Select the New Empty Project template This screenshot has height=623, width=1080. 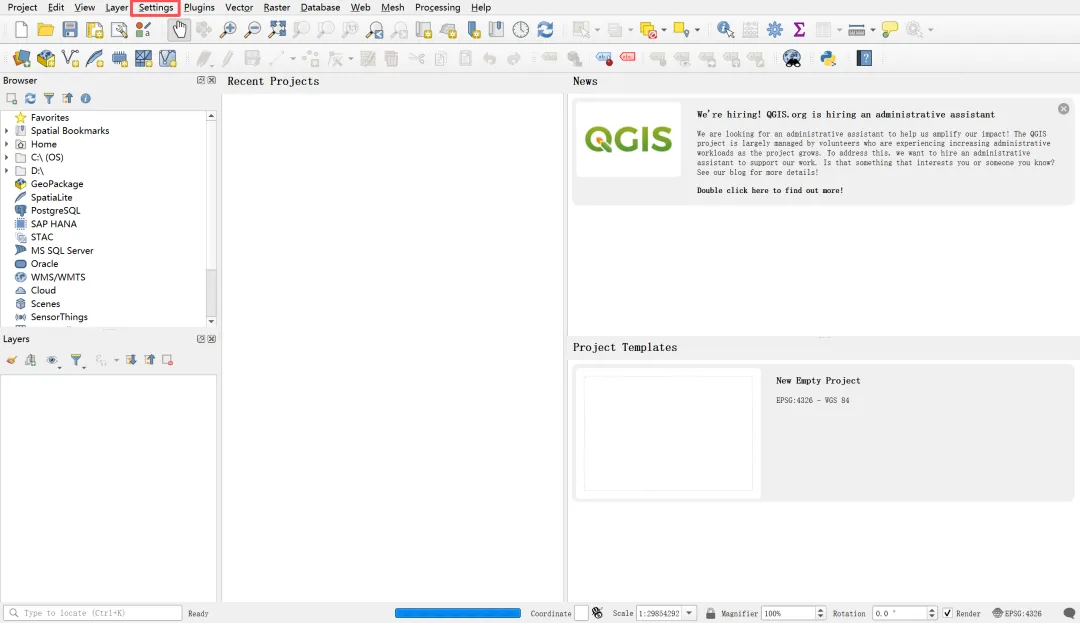tap(823, 432)
